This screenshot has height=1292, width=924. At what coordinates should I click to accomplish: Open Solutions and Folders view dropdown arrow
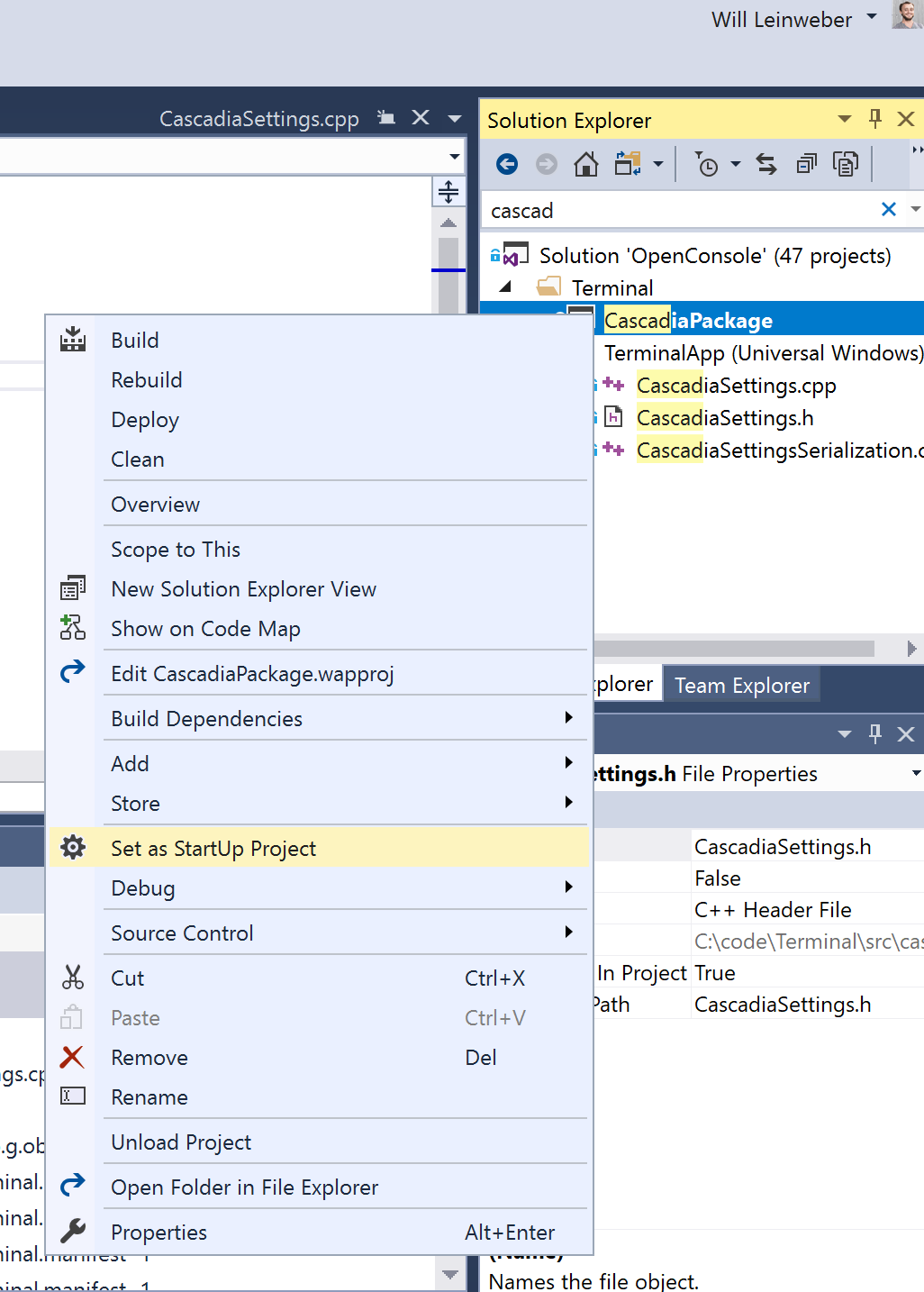coord(658,164)
